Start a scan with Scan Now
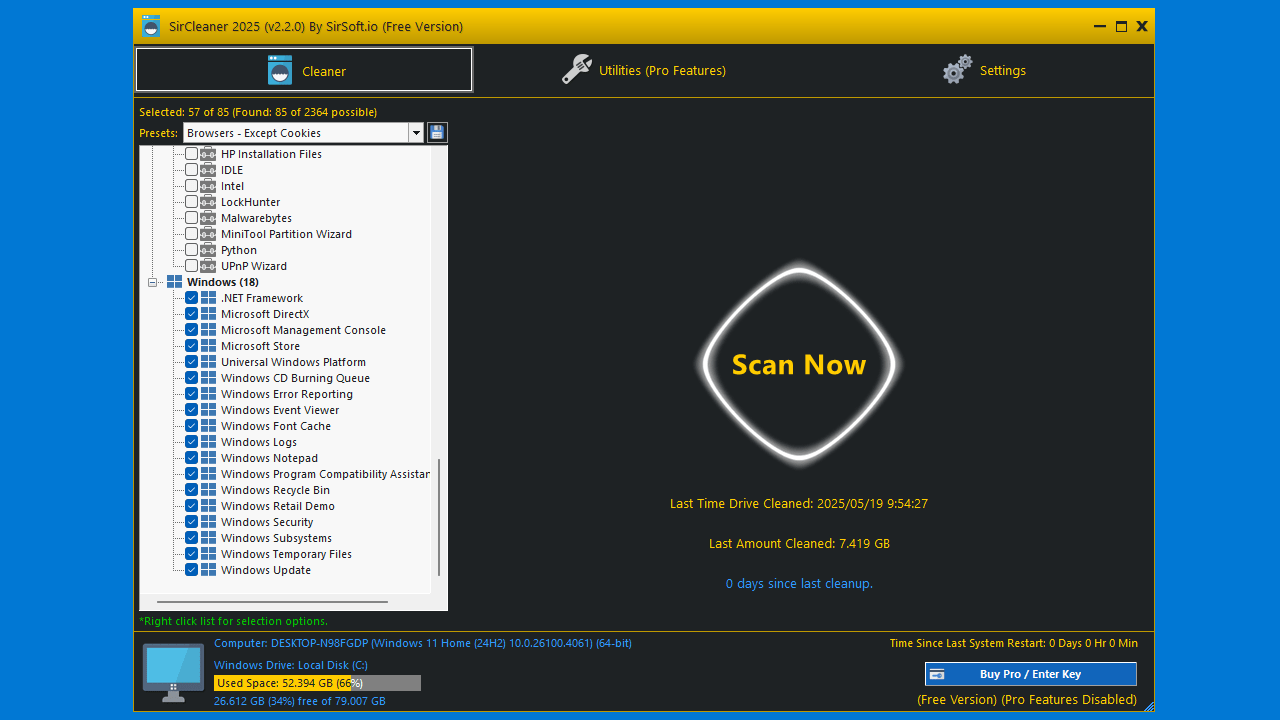Viewport: 1280px width, 720px height. [x=799, y=365]
